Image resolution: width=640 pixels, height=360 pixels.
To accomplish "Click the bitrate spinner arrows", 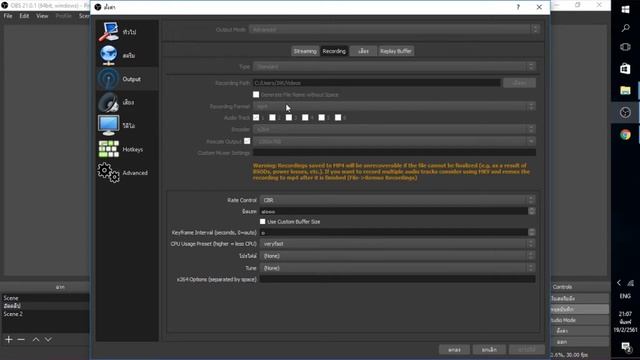I will click(x=531, y=211).
